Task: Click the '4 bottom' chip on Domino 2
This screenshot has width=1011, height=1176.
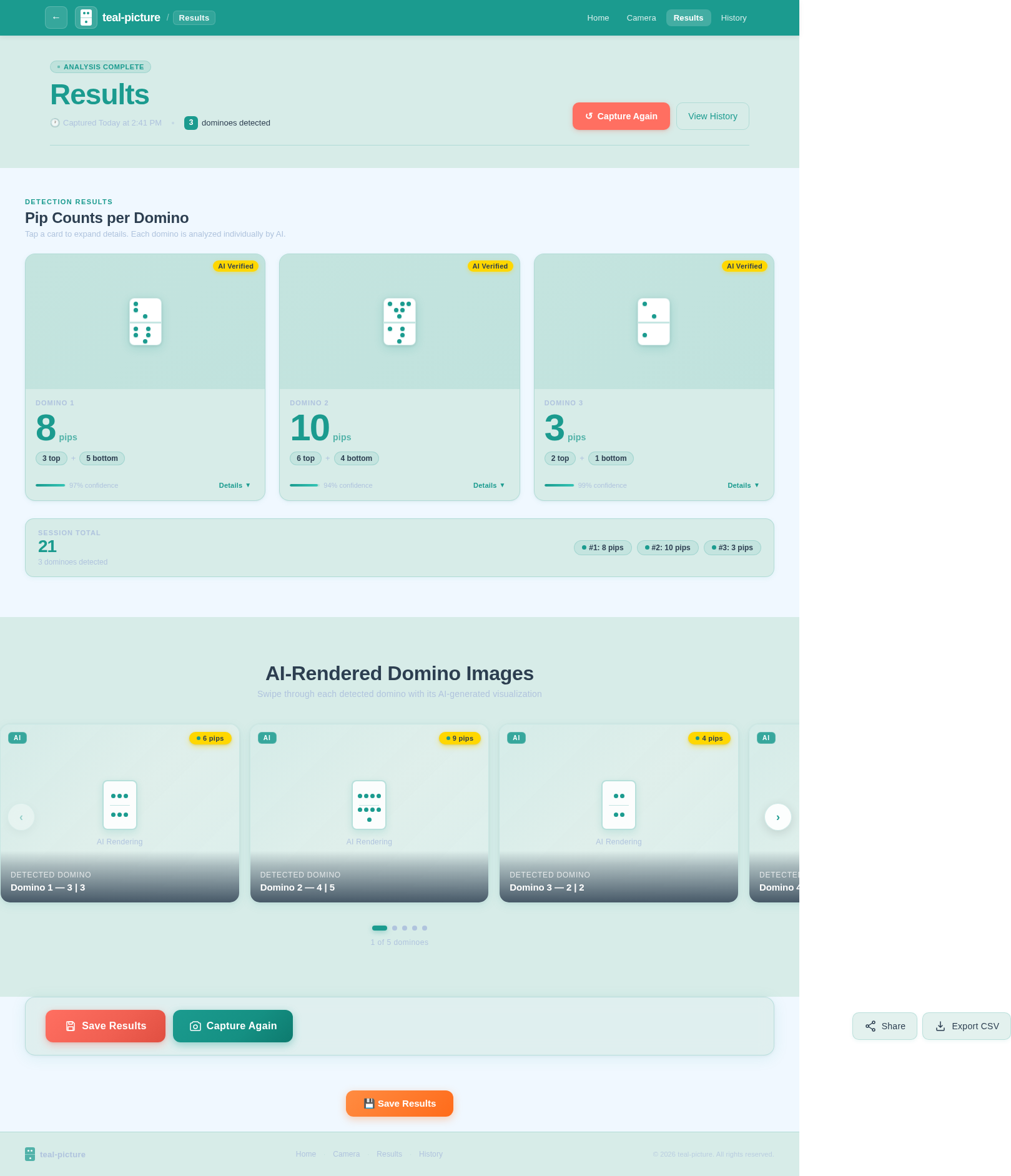Action: [x=357, y=458]
